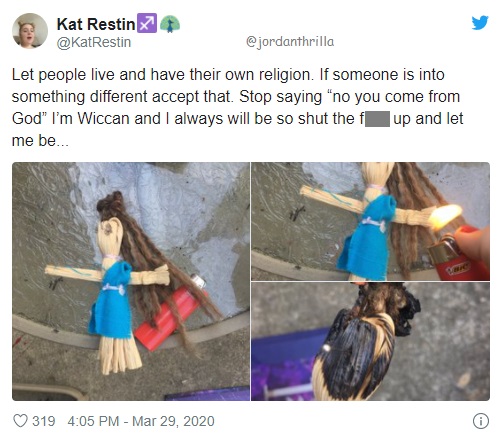Open Kat Restin's profile avatar
The image size is (499, 436).
[30, 31]
